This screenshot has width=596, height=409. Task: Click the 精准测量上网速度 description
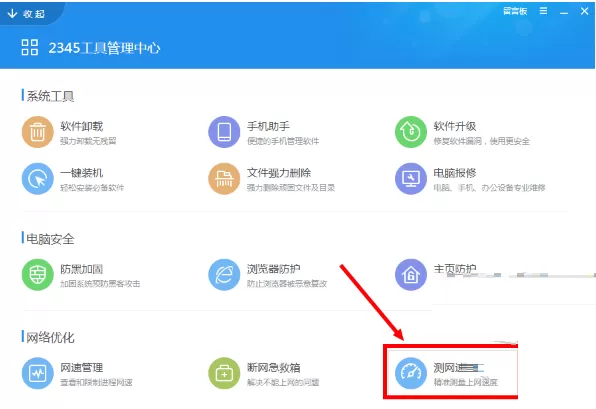coord(466,382)
